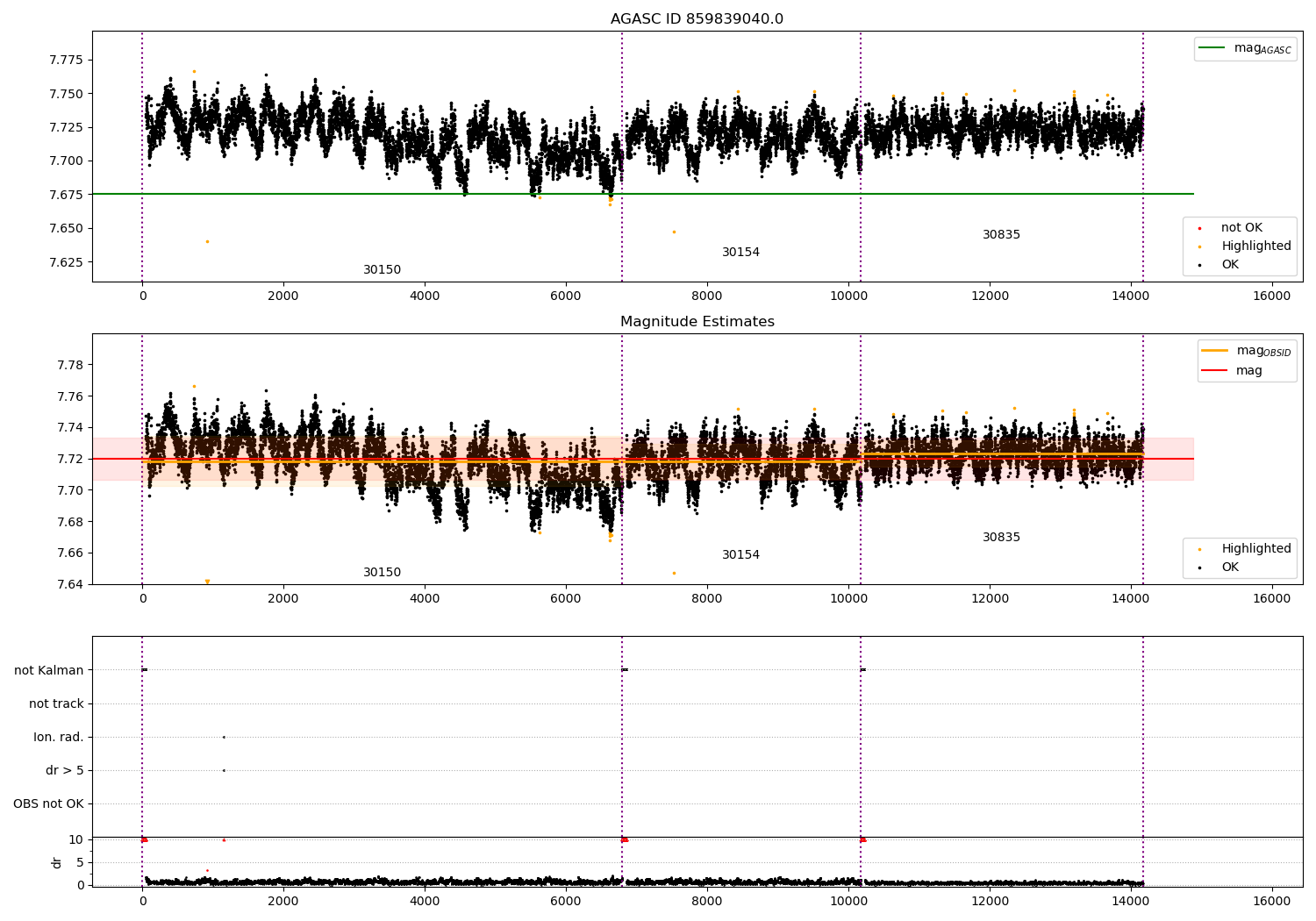This screenshot has height=921, width=1316.
Task: Select "OK" legend entry in Magnitude Estimates plot
Action: [1230, 567]
